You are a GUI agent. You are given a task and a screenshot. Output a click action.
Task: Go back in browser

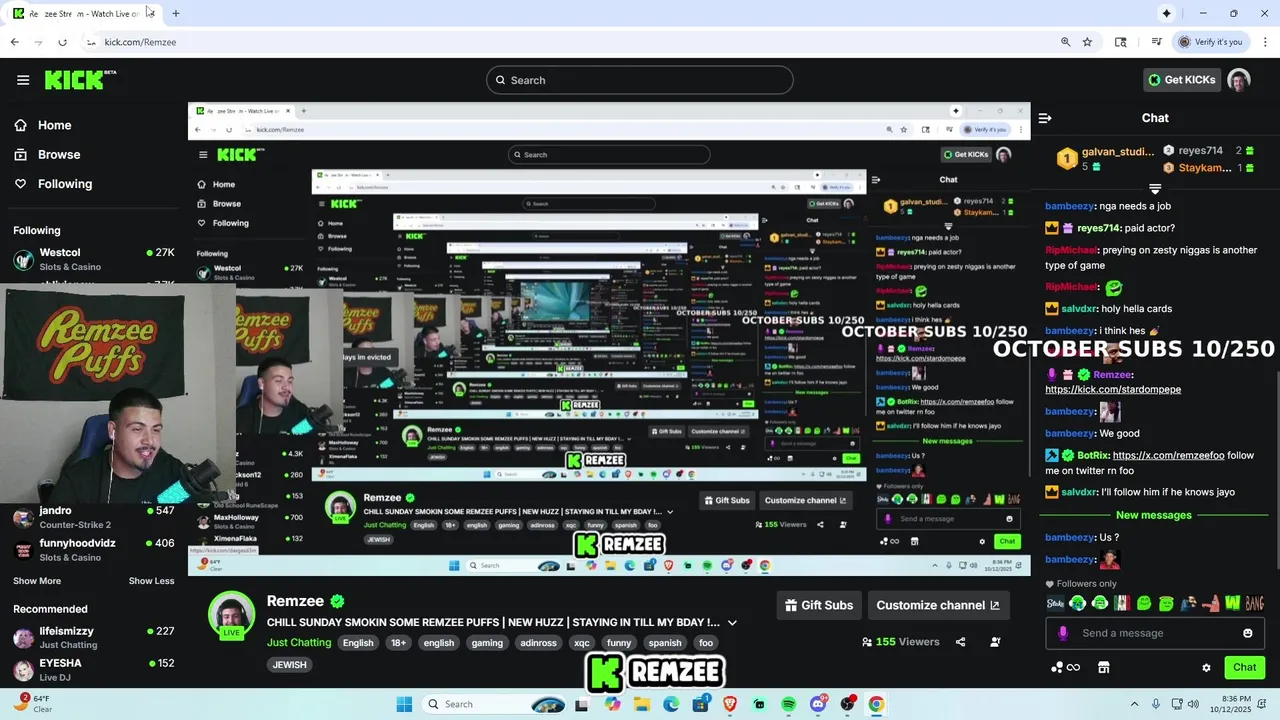(14, 42)
